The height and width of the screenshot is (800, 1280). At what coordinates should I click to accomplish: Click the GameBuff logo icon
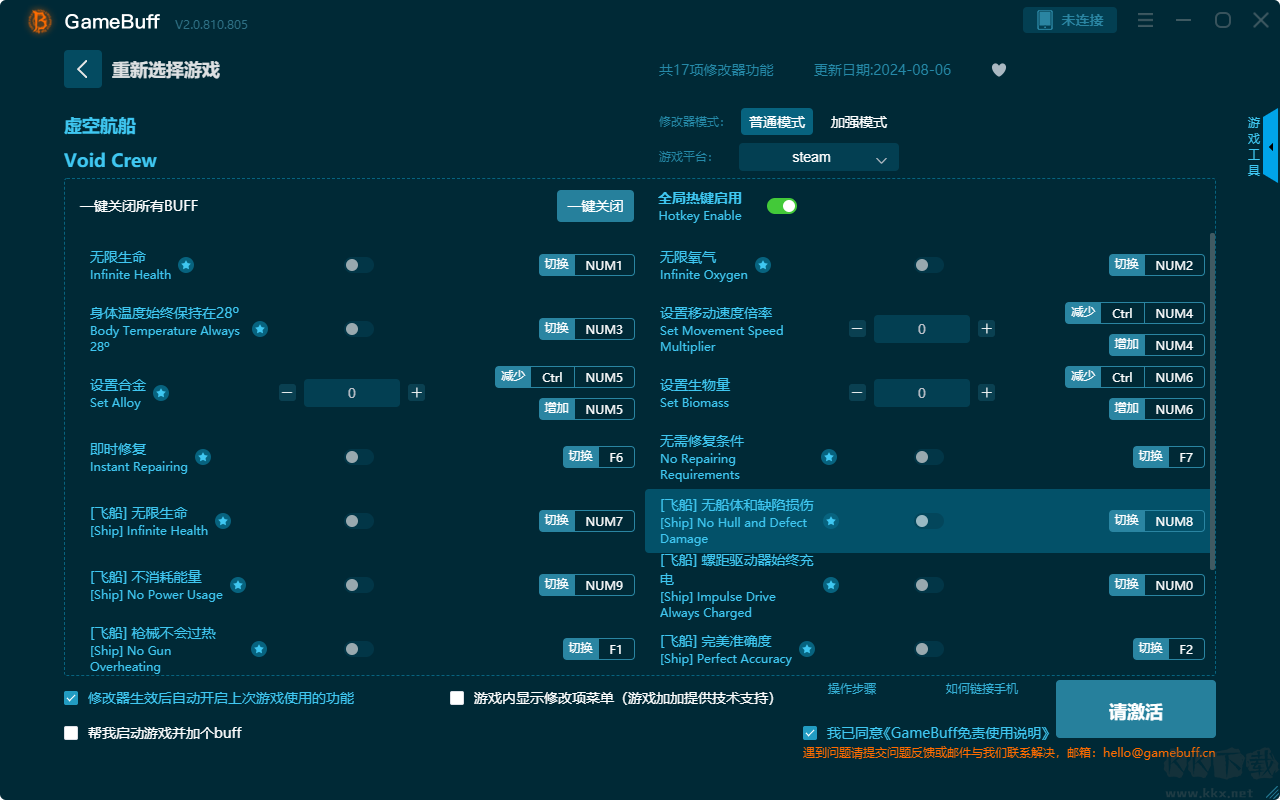click(40, 21)
